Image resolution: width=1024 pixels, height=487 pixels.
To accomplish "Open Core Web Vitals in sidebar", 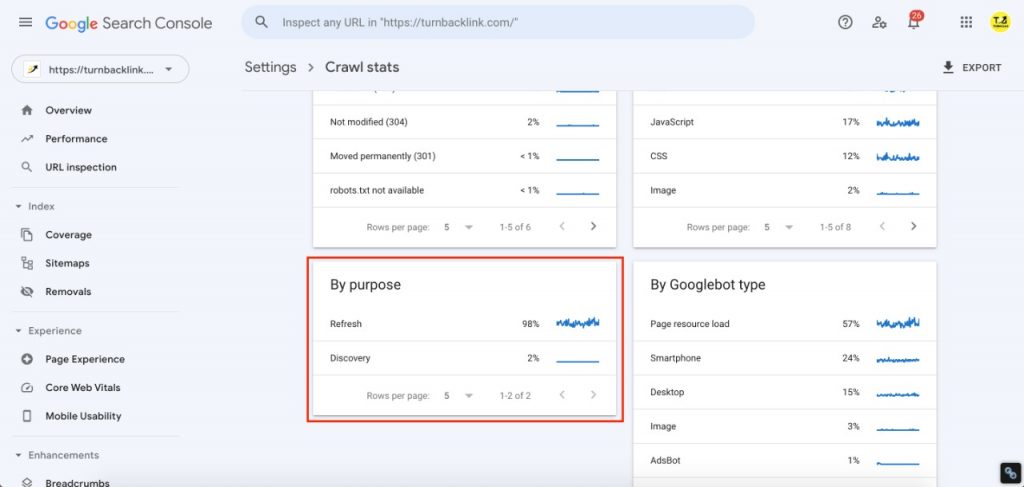I will (x=83, y=387).
